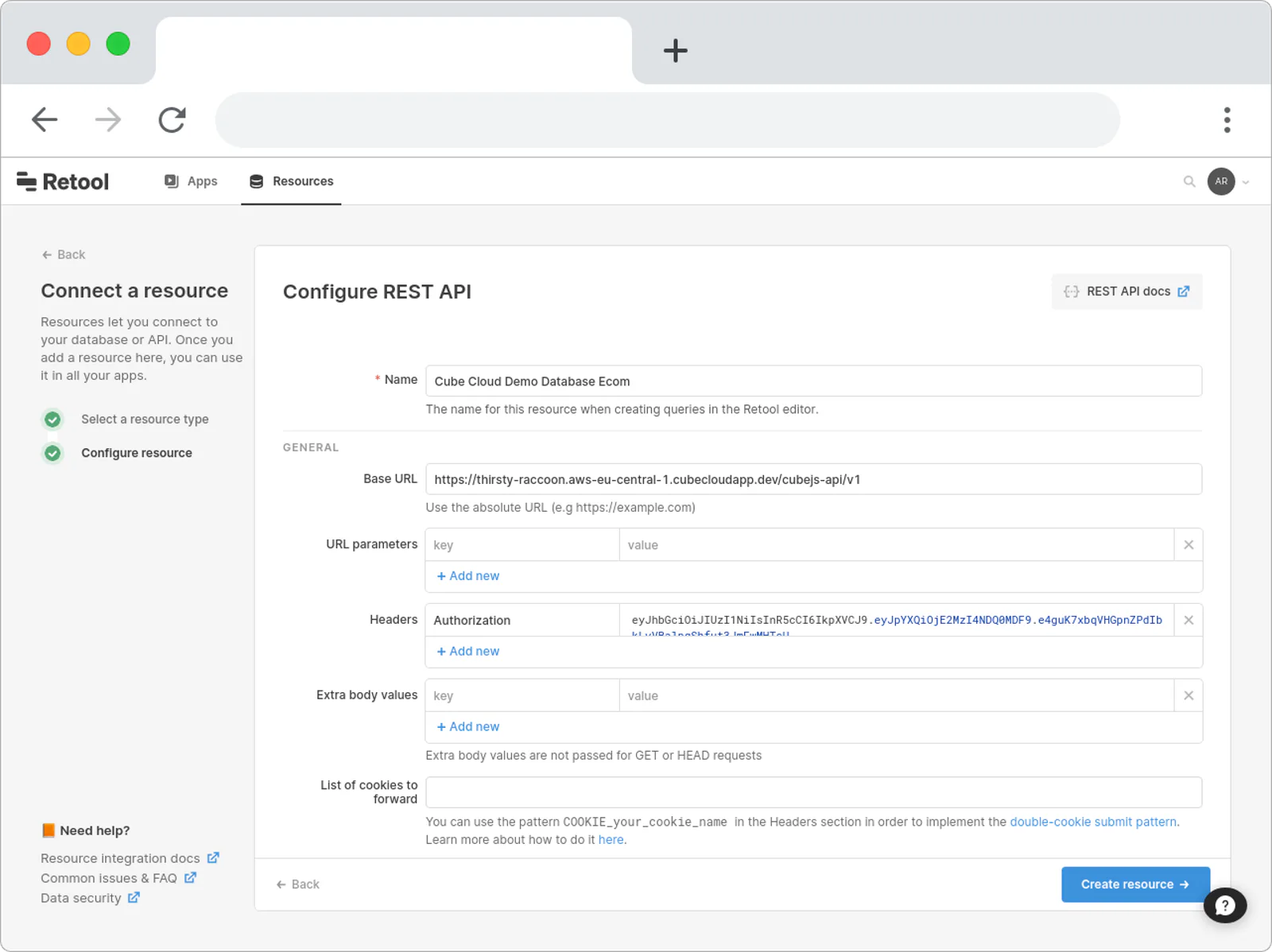
Task: Open browser three-dot menu
Action: coord(1227,120)
